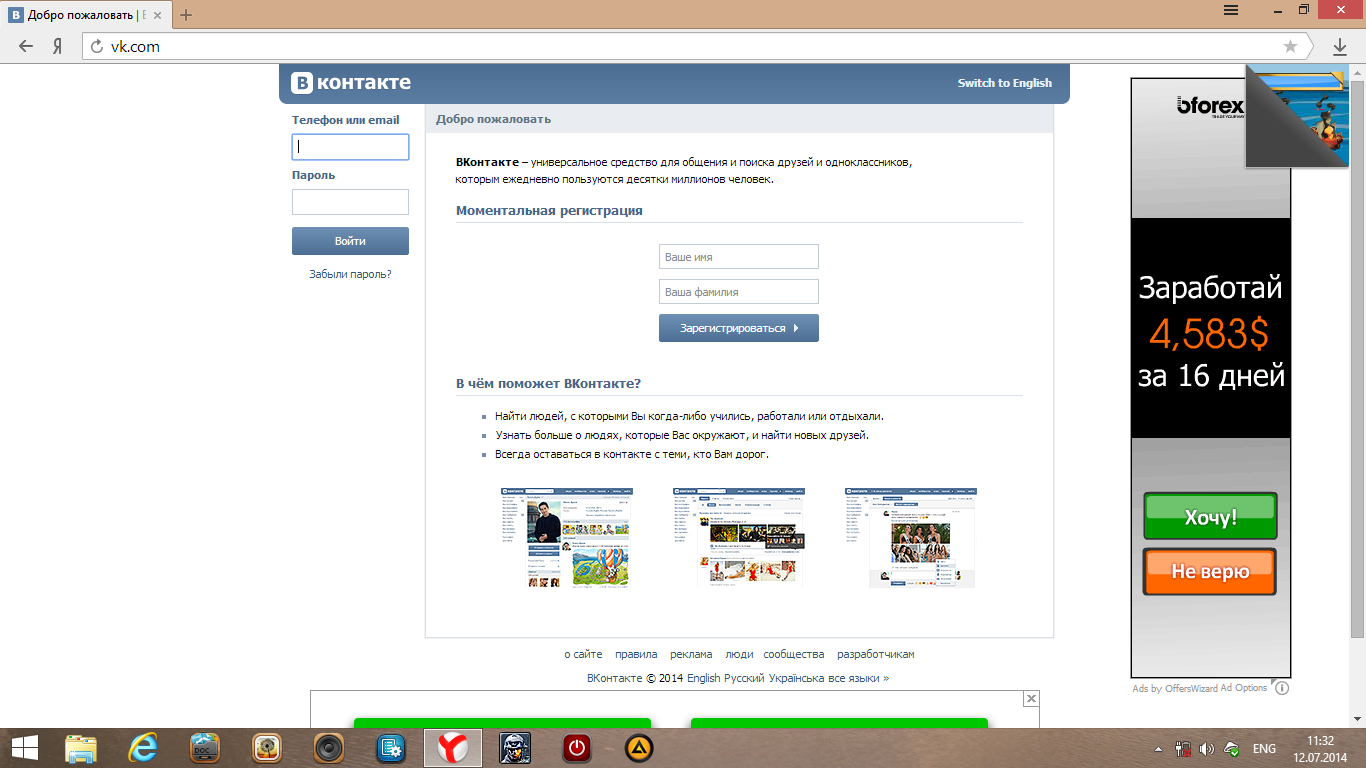
Task: Open the news feed preview thumbnail
Action: pos(739,538)
